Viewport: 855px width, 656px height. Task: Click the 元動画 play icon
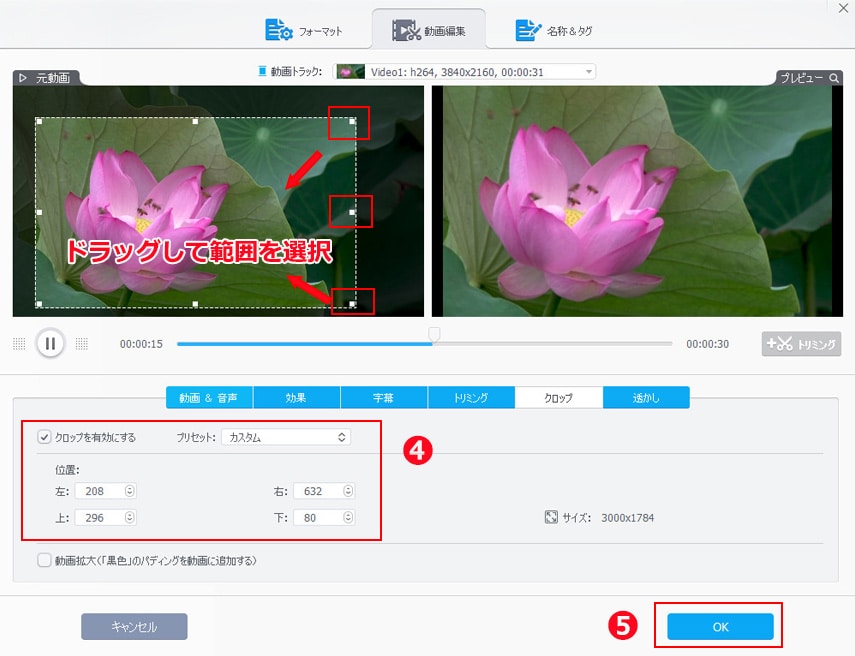click(22, 76)
